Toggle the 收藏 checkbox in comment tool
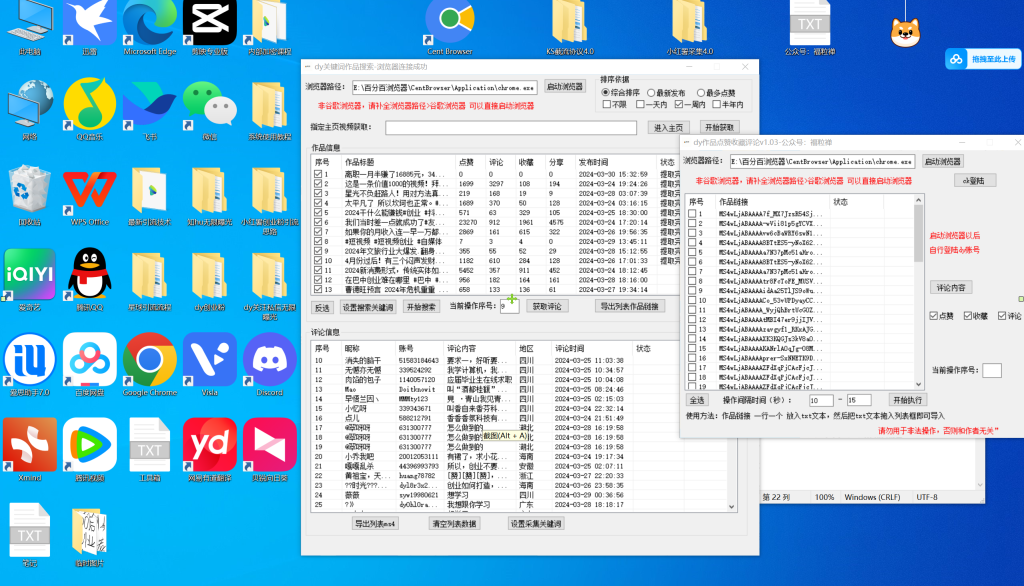 pyautogui.click(x=968, y=316)
